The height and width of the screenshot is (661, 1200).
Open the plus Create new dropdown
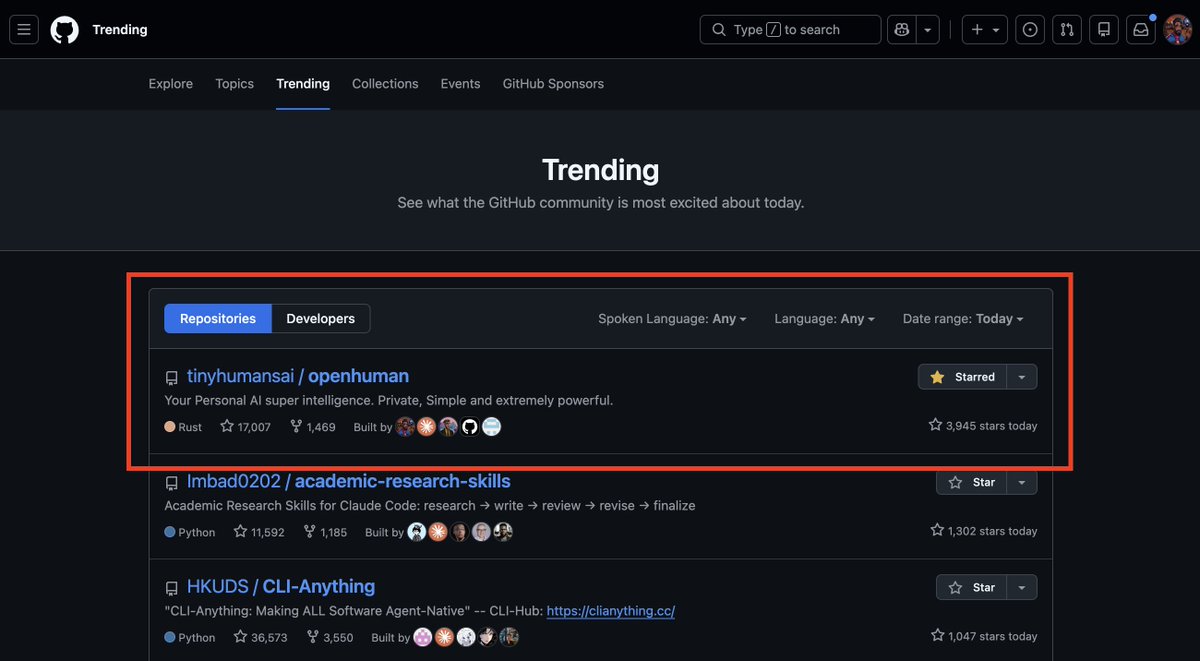985,30
